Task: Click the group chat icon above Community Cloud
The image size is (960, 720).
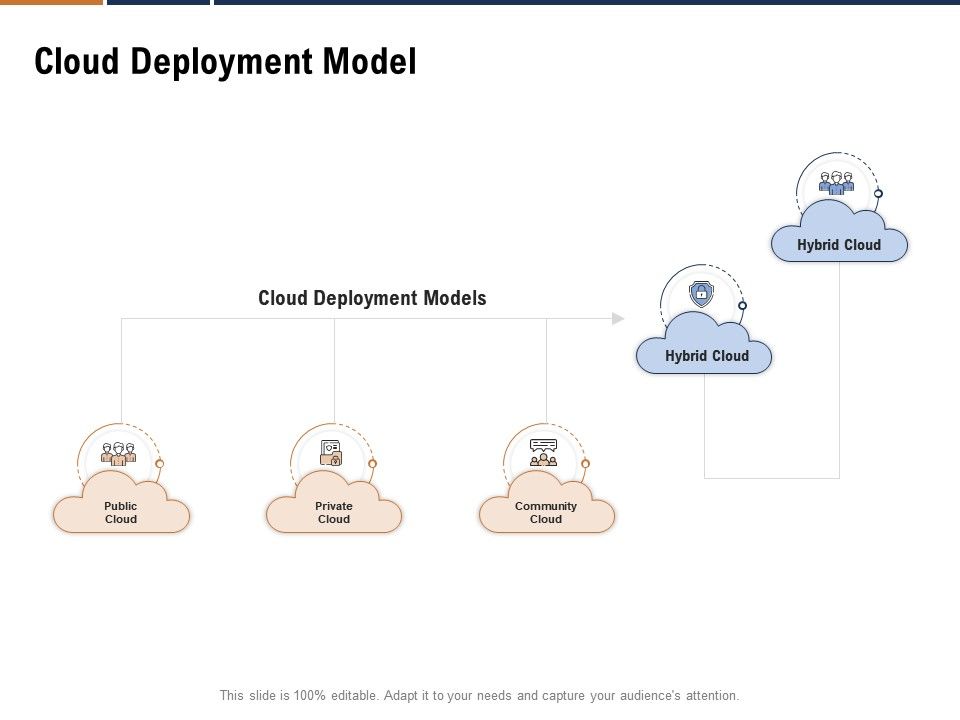Action: coord(544,453)
